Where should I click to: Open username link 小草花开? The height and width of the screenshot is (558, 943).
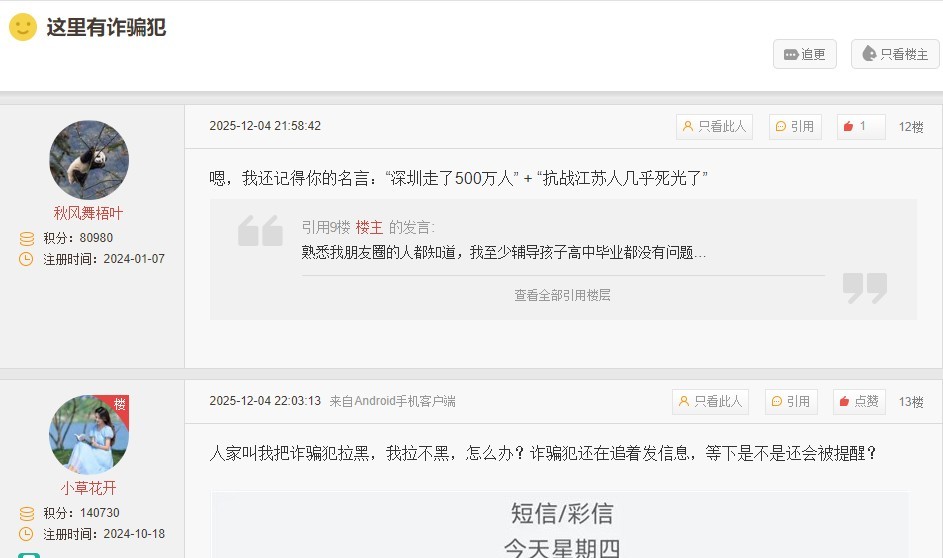89,488
